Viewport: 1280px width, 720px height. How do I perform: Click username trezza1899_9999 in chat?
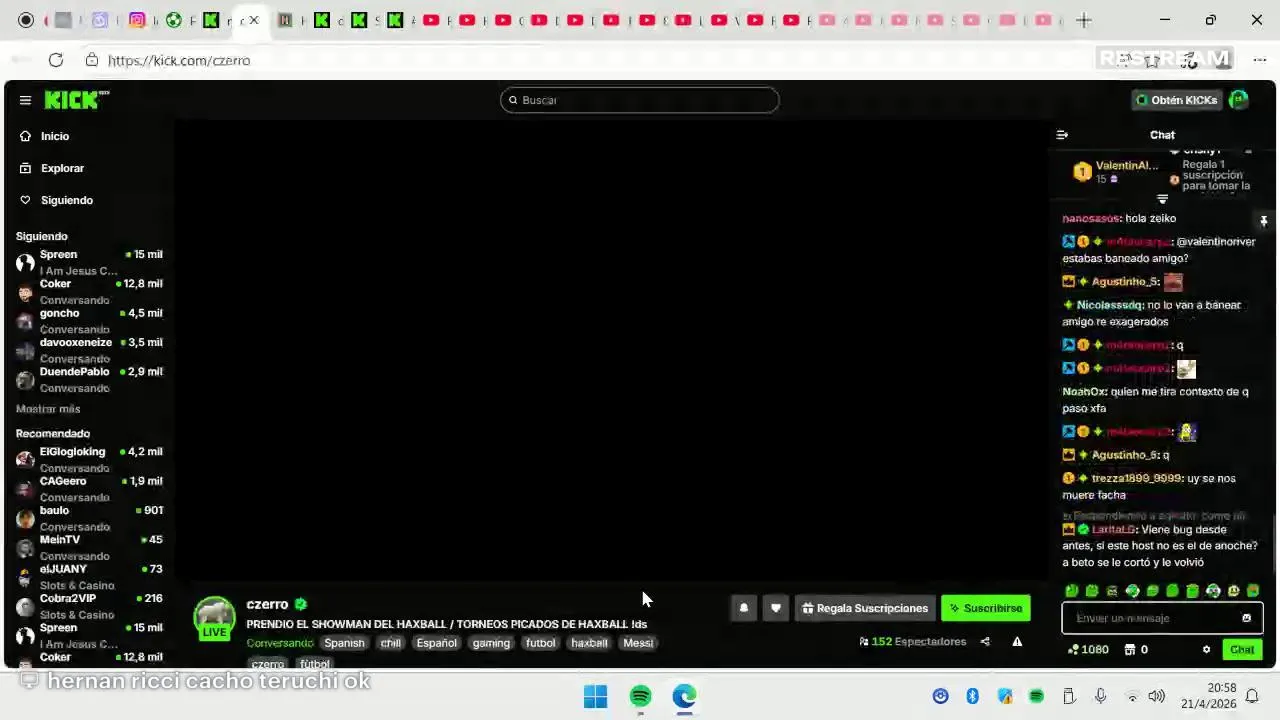pyautogui.click(x=1136, y=478)
